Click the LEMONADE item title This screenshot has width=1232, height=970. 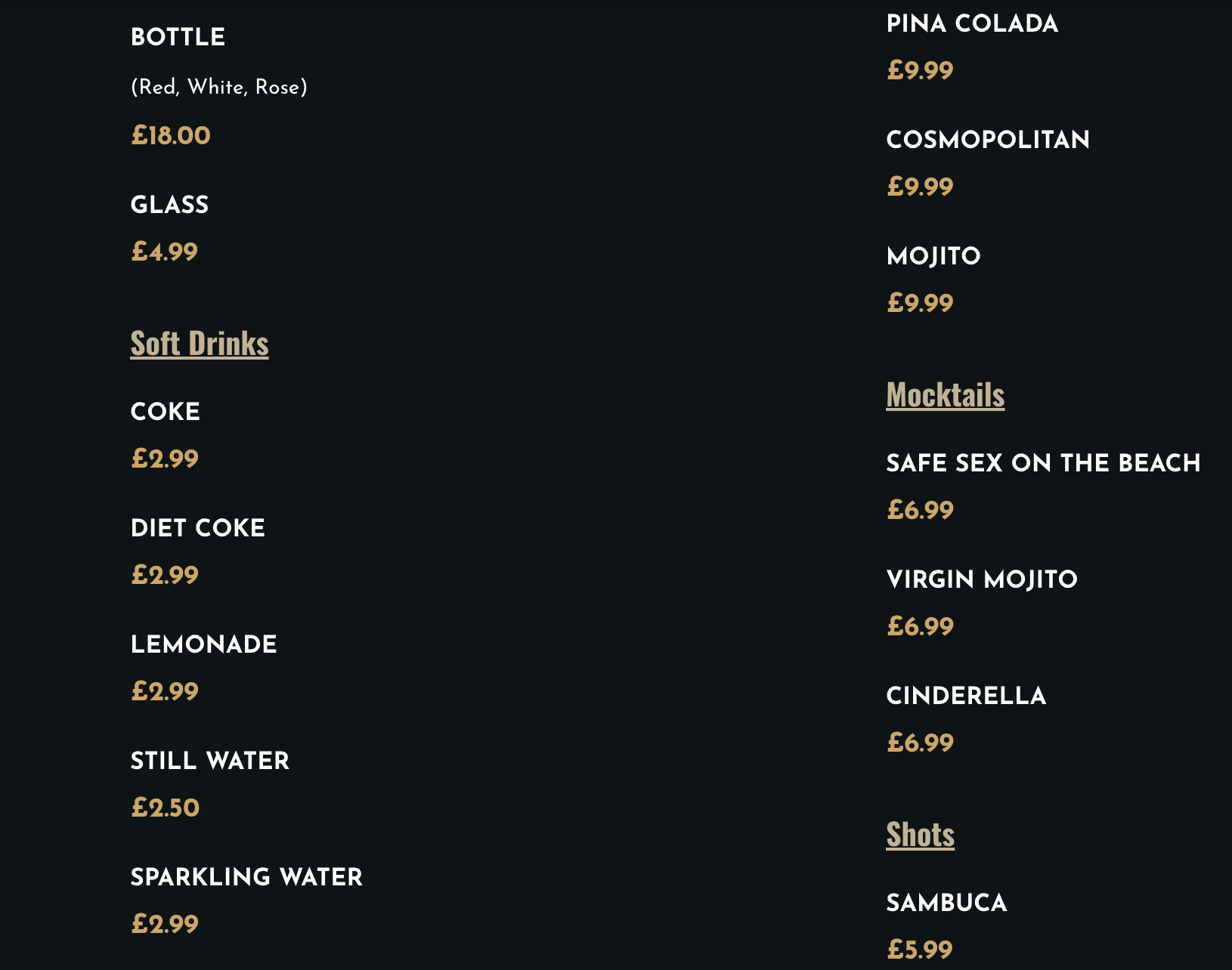204,644
